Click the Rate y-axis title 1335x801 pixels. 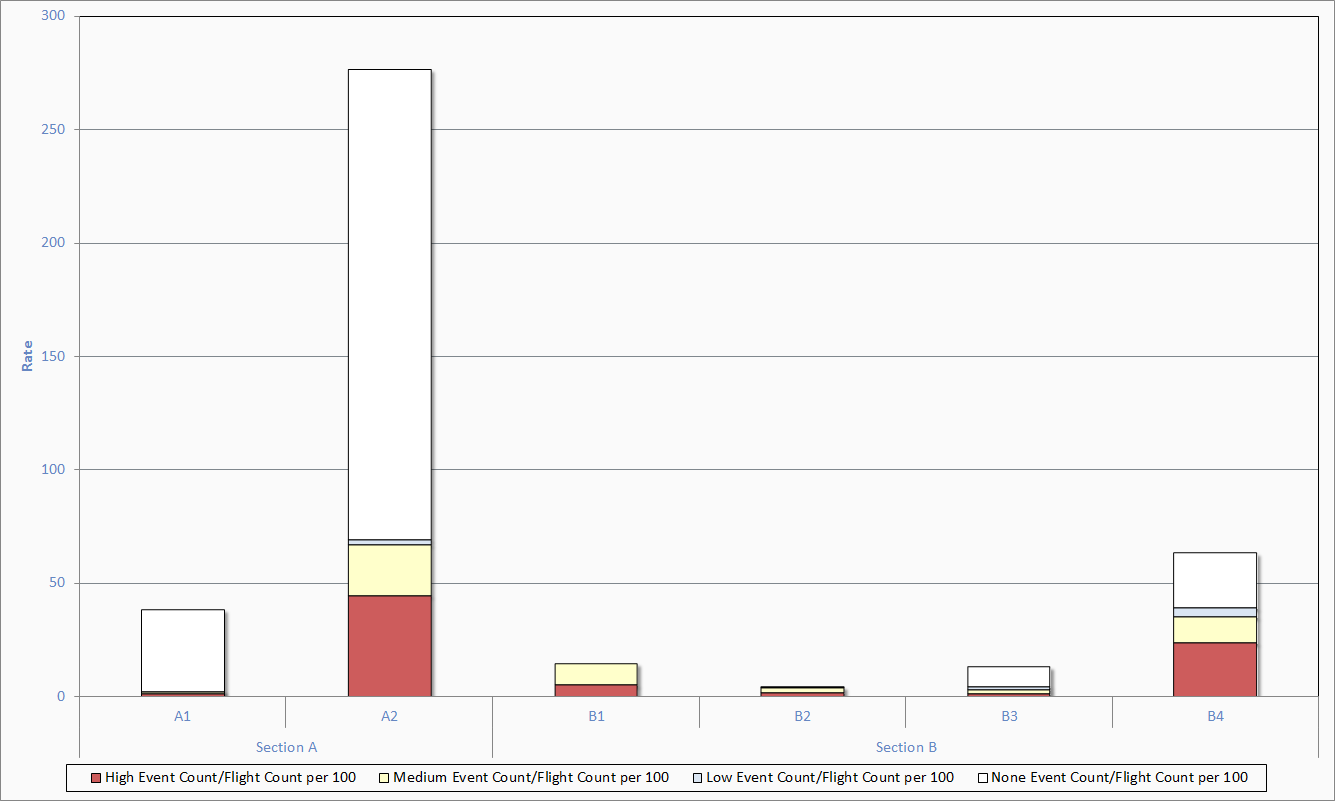tap(28, 356)
